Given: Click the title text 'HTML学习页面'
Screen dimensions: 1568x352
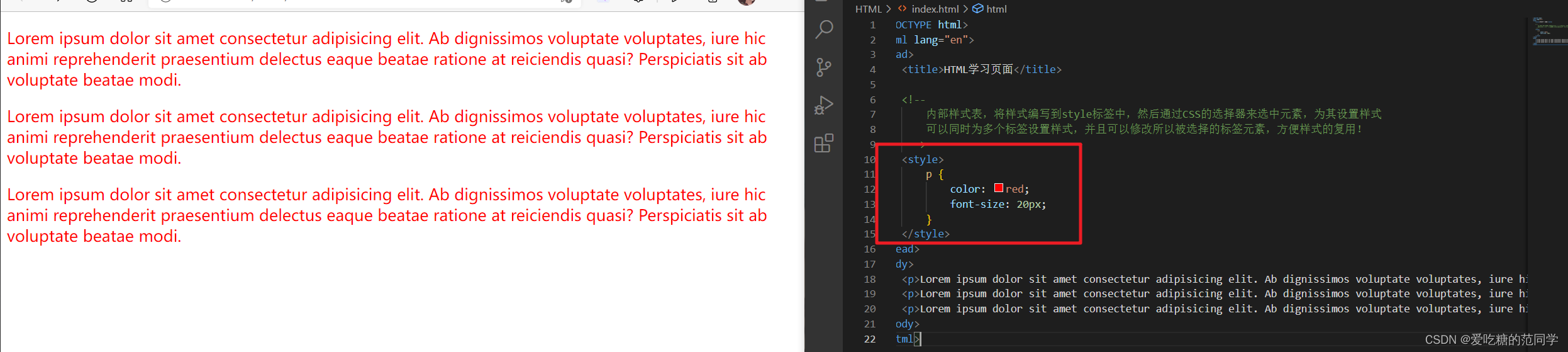Looking at the screenshot, I should click(978, 69).
